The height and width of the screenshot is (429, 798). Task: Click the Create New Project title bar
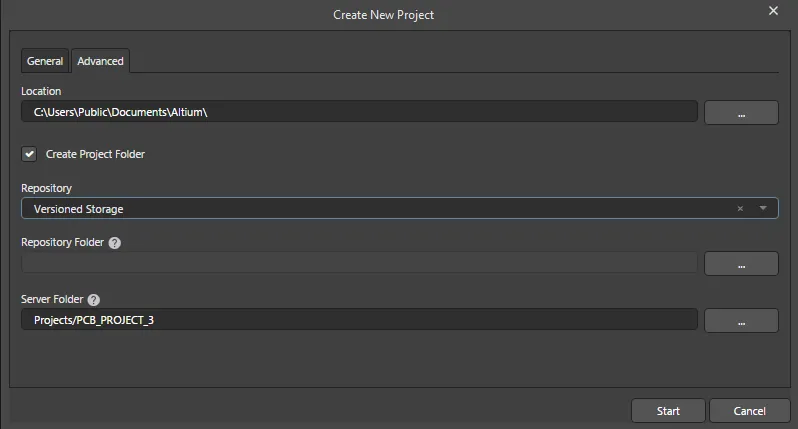tap(383, 15)
